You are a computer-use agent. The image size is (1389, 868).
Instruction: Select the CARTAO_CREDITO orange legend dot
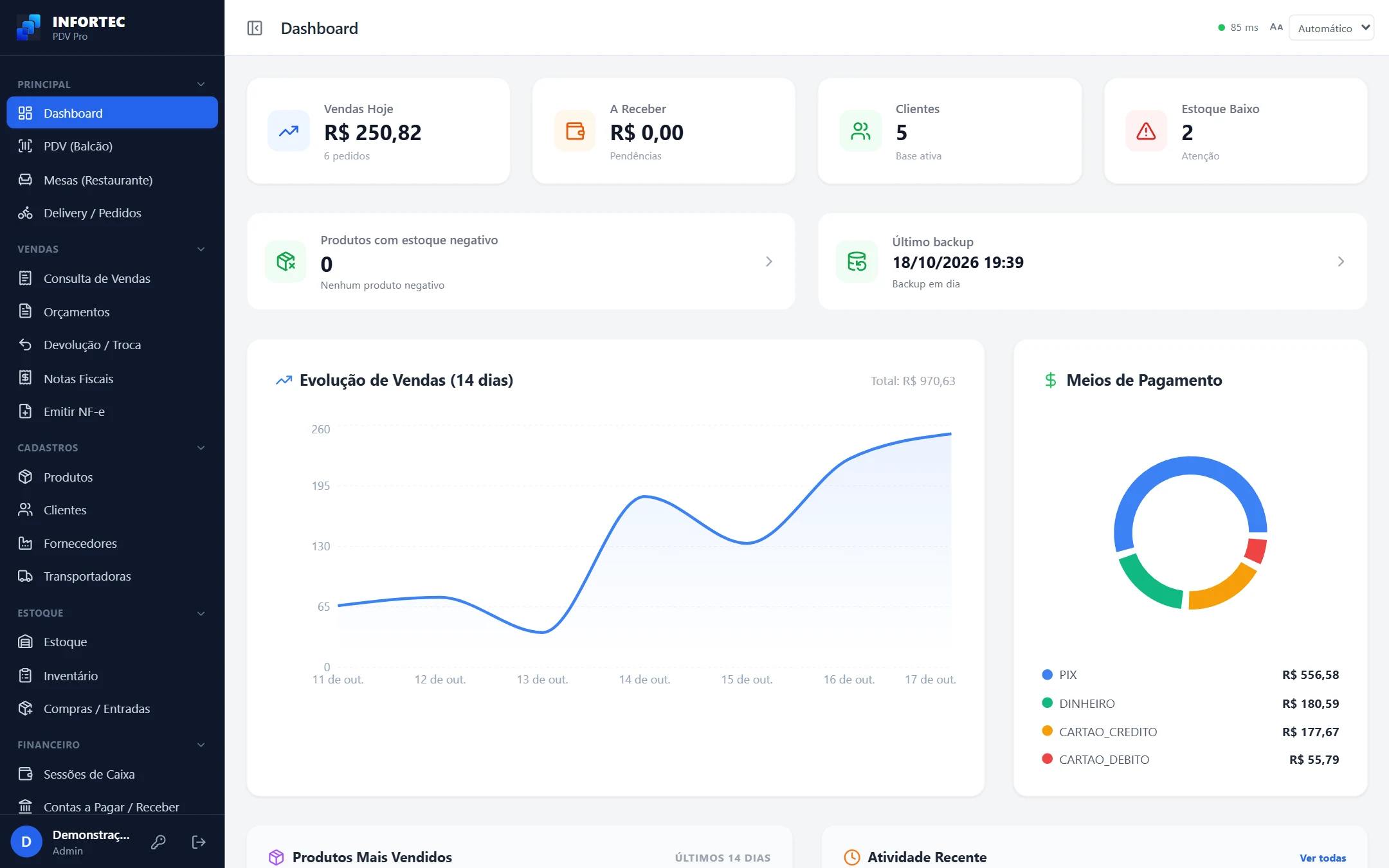click(x=1047, y=731)
